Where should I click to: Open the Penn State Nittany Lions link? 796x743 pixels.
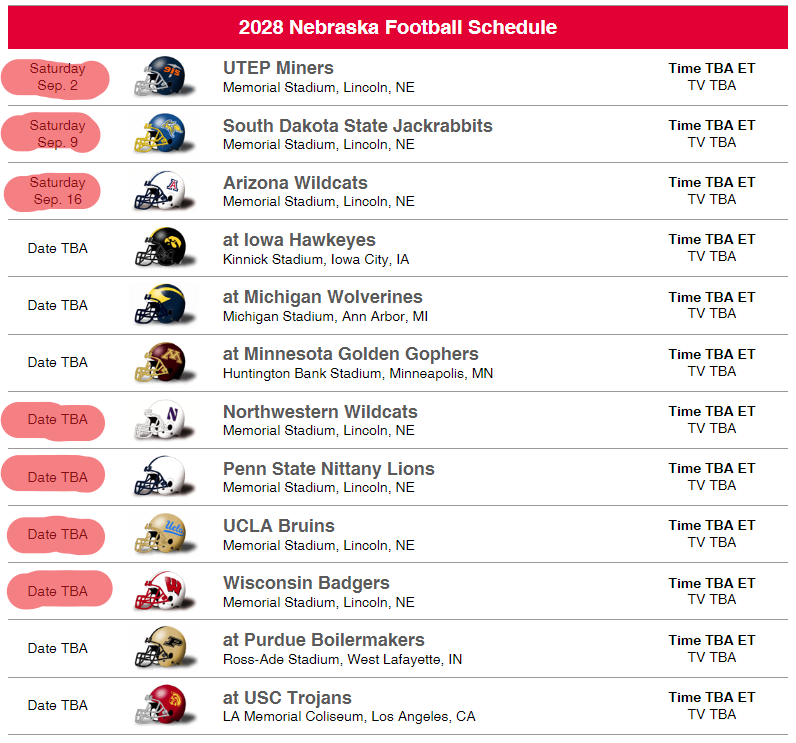pyautogui.click(x=328, y=468)
